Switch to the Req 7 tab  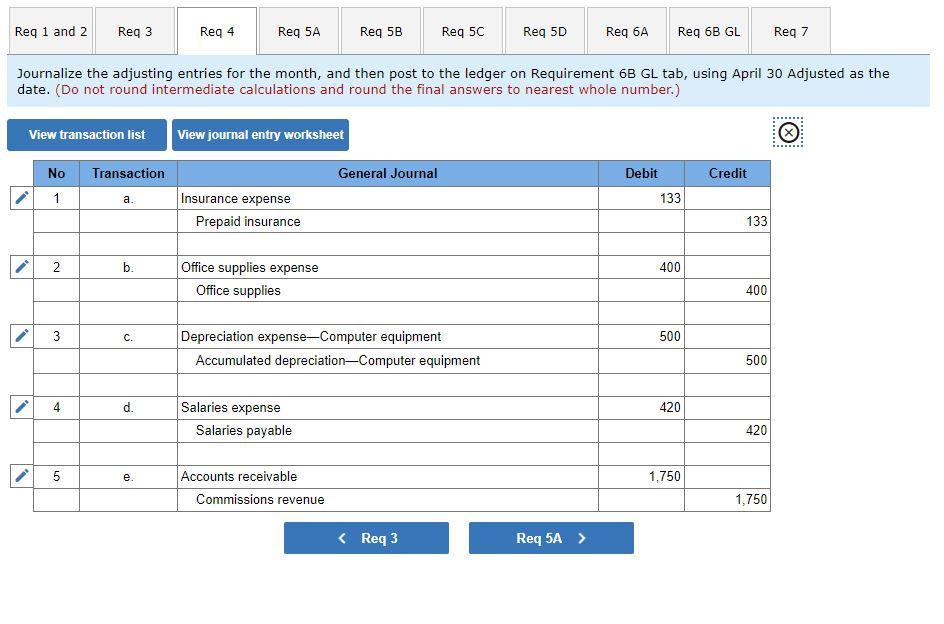pos(790,30)
